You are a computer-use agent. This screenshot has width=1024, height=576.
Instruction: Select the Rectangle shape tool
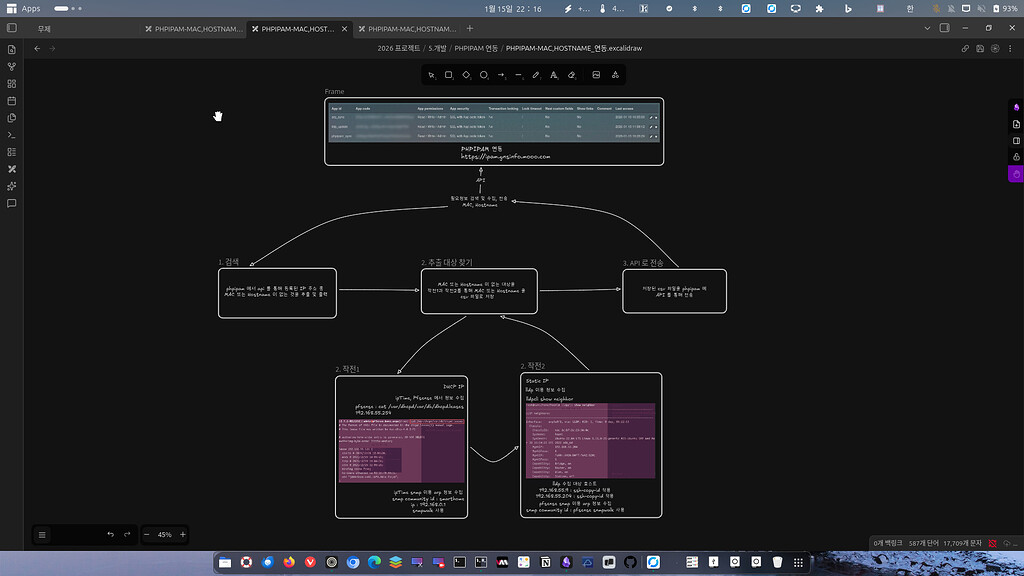449,75
